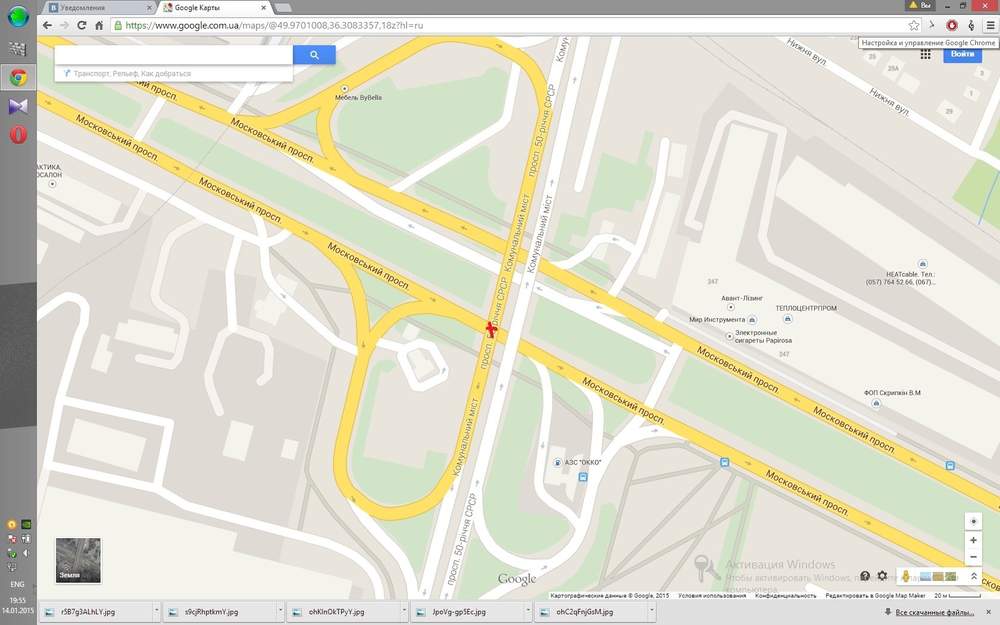The width and height of the screenshot is (1000, 625).
Task: Open Редактировать в Google Map Maker link
Action: click(x=875, y=595)
